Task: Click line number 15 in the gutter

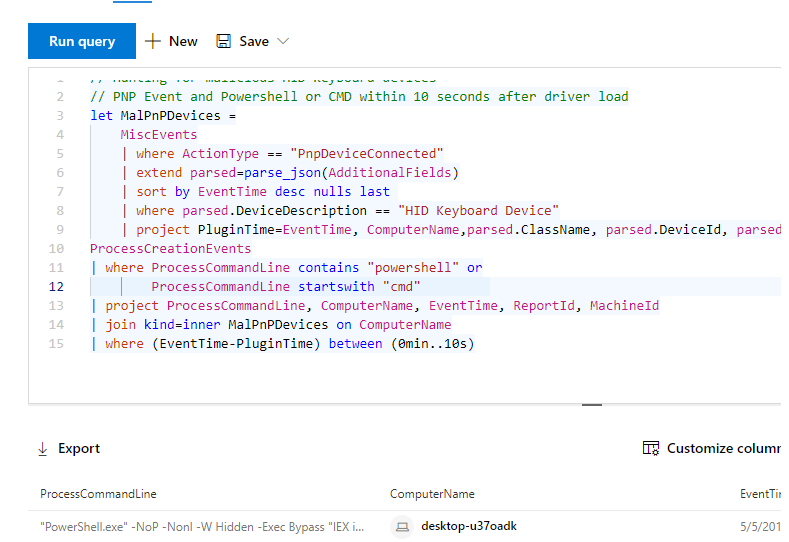Action: [x=56, y=344]
